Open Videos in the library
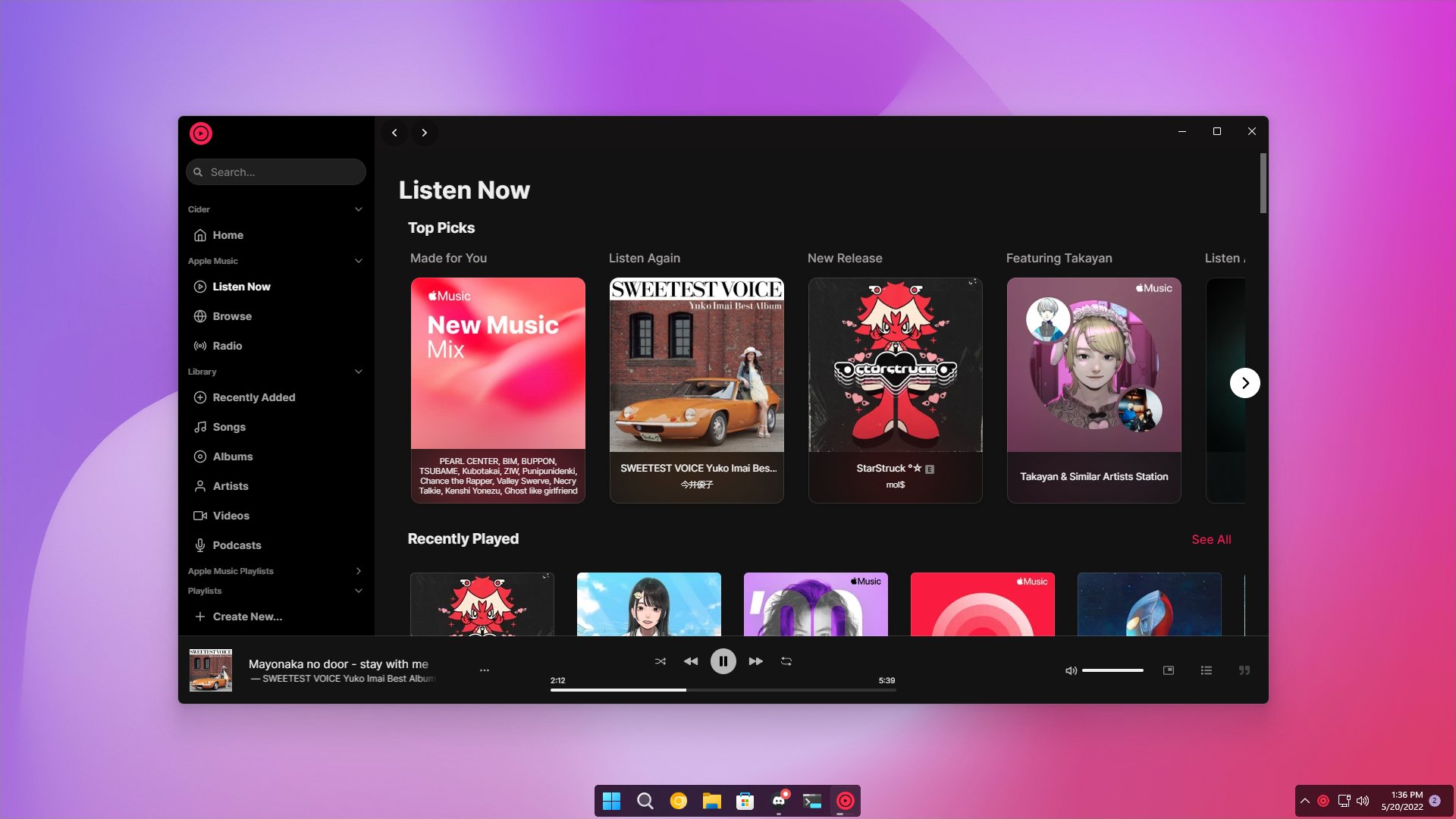The width and height of the screenshot is (1456, 819). pyautogui.click(x=276, y=516)
